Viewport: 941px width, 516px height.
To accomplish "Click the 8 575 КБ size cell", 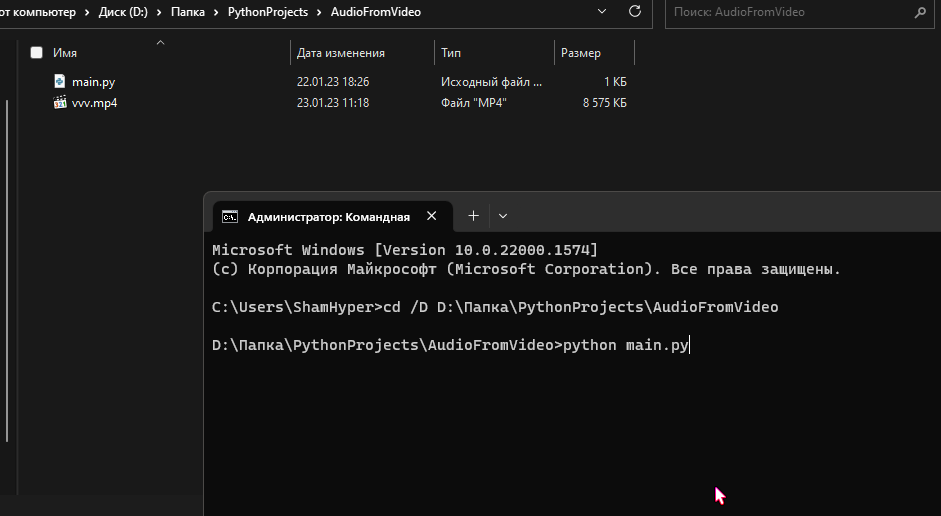I will click(x=604, y=103).
